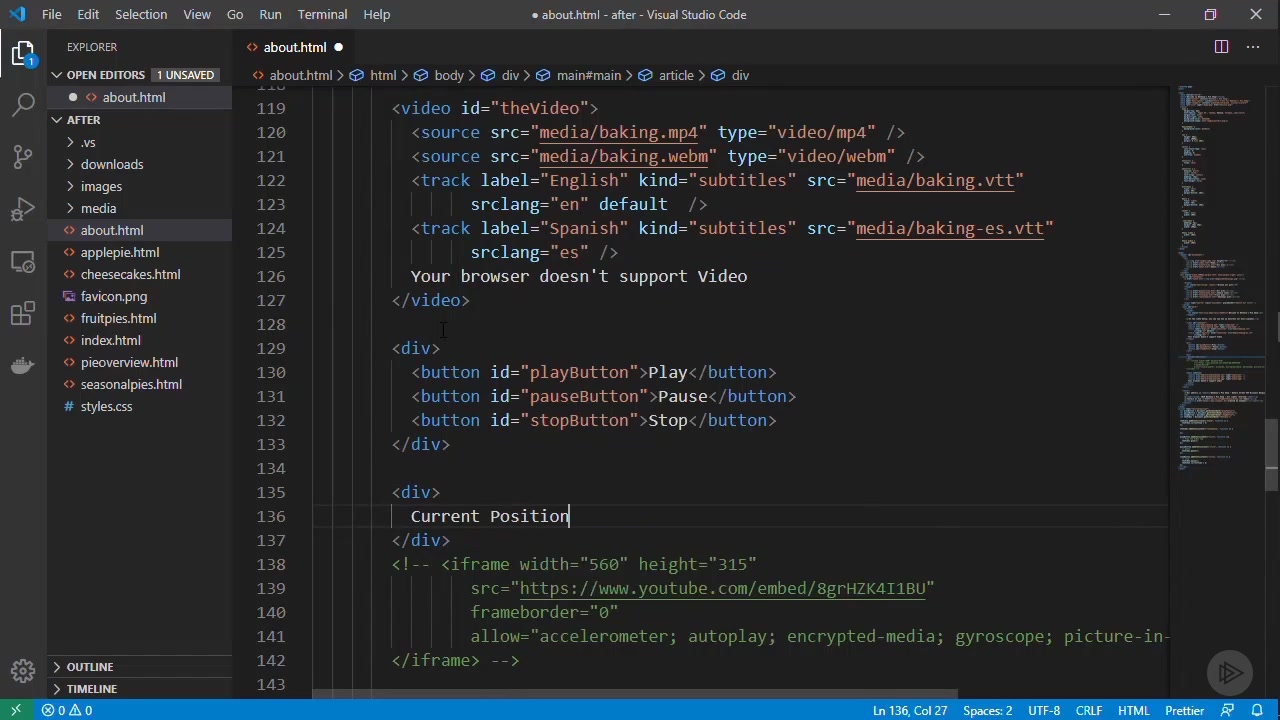Image resolution: width=1280 pixels, height=720 pixels.
Task: Change indentation via Spaces: 2 indicator
Action: click(x=987, y=710)
